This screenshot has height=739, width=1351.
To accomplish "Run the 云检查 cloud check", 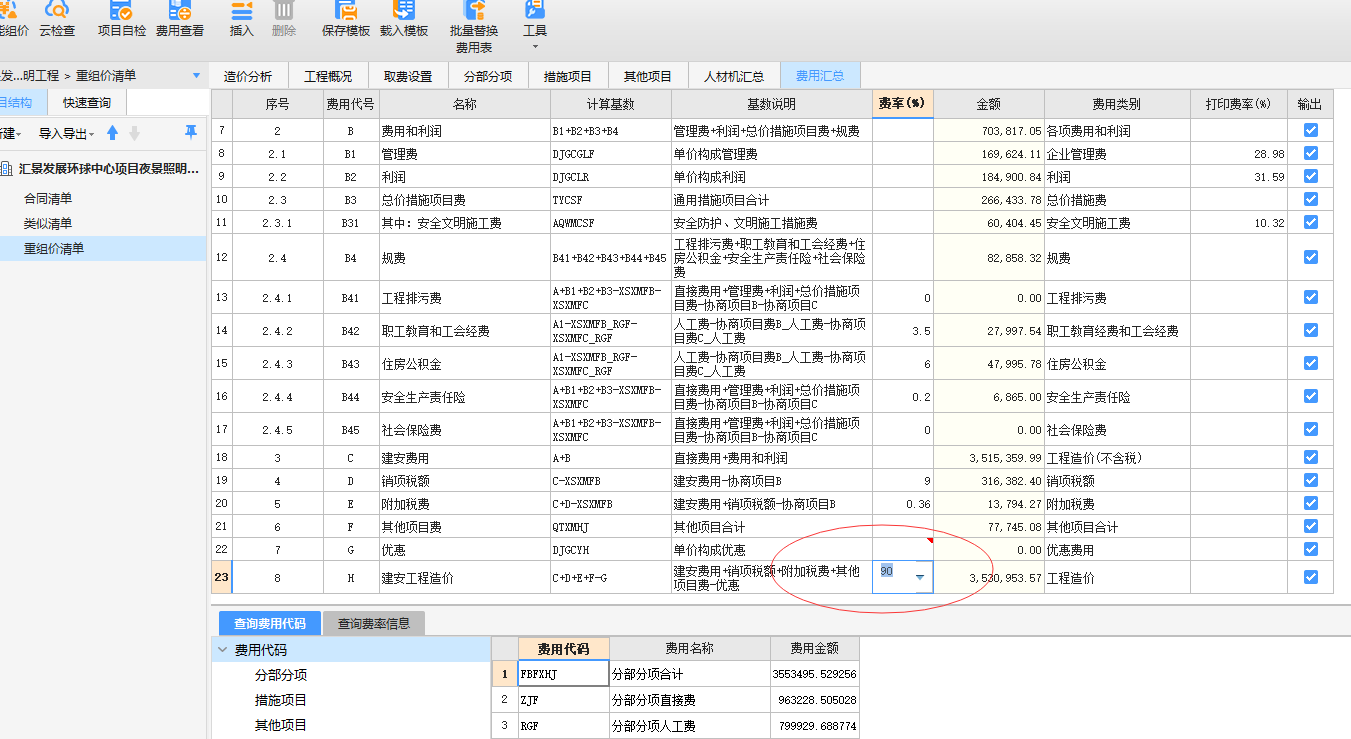I will coord(57,20).
